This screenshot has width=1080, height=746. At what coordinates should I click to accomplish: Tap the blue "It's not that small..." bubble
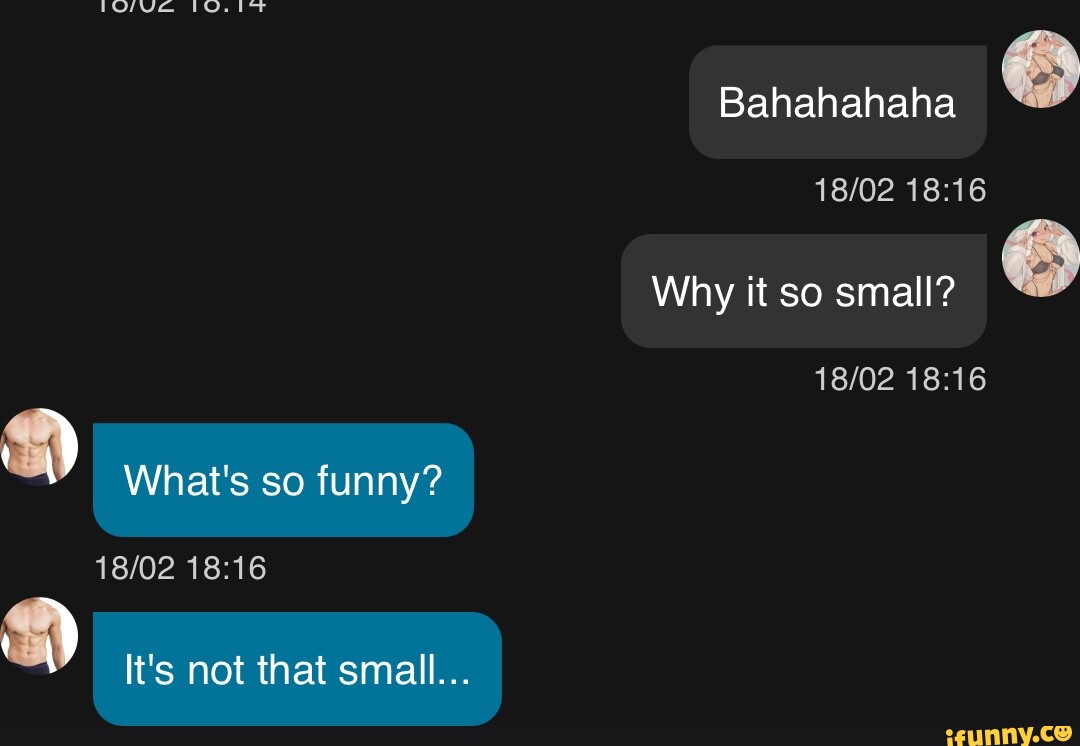[x=297, y=669]
